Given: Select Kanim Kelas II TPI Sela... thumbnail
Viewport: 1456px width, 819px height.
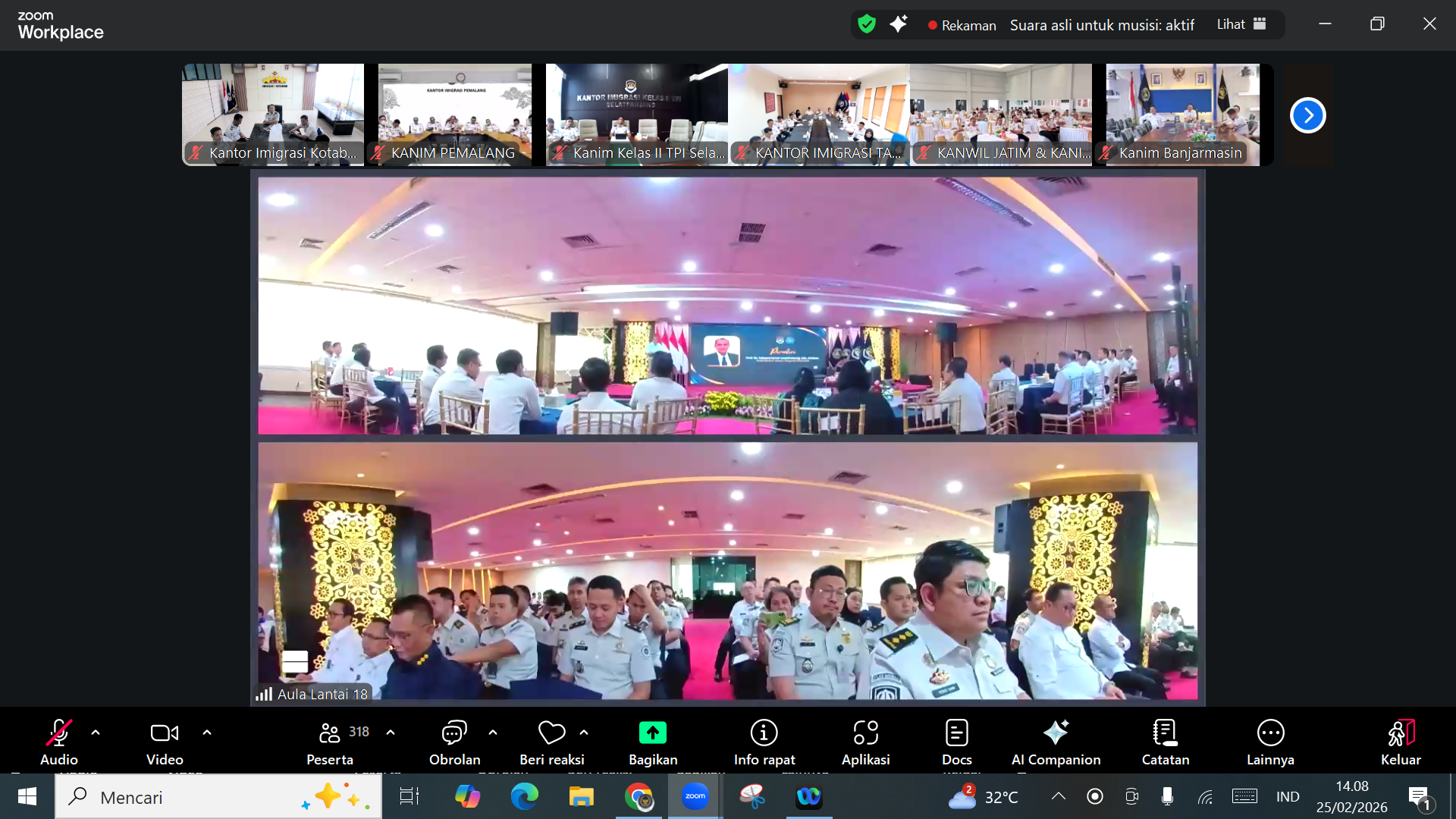Looking at the screenshot, I should (x=637, y=115).
